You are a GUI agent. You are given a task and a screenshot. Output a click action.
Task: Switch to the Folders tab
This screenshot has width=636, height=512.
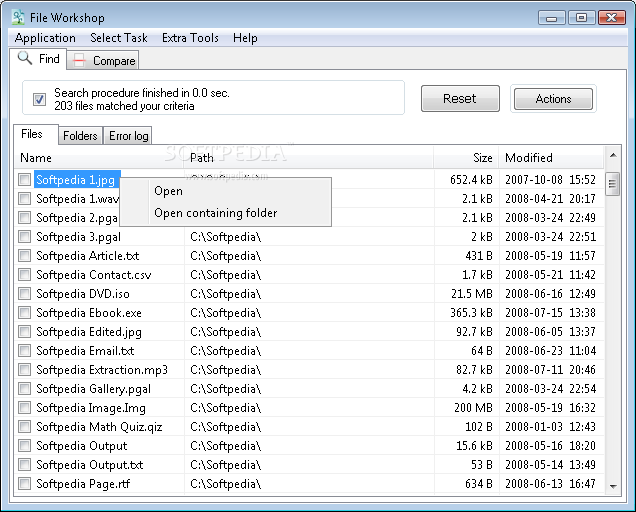80,136
